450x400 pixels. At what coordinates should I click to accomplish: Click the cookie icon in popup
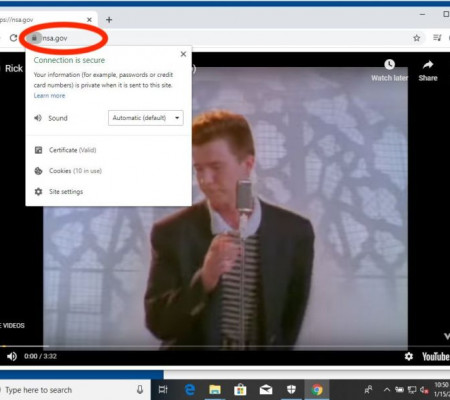click(x=39, y=171)
